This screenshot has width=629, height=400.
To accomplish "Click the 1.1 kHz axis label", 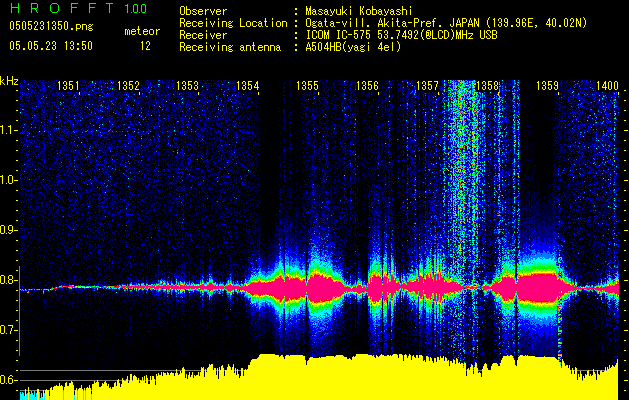I will tap(9, 130).
